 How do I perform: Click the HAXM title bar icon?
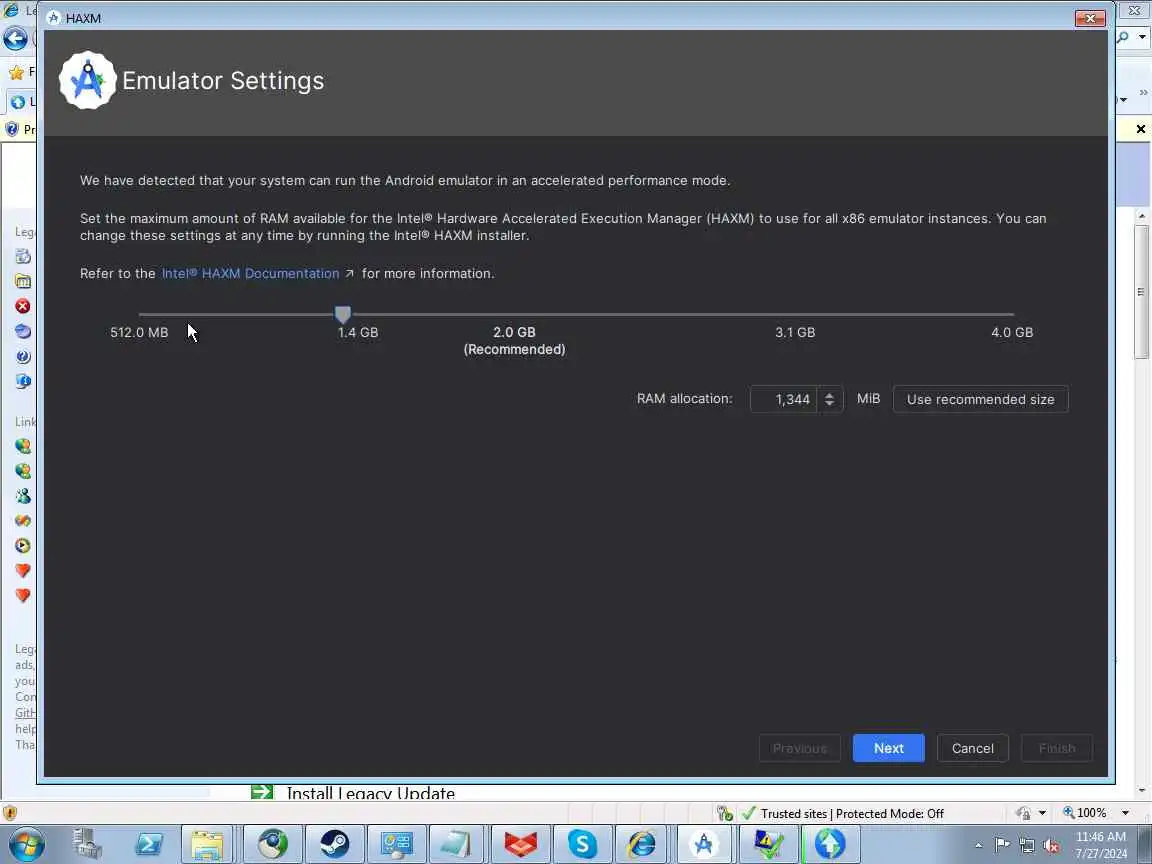coord(53,18)
